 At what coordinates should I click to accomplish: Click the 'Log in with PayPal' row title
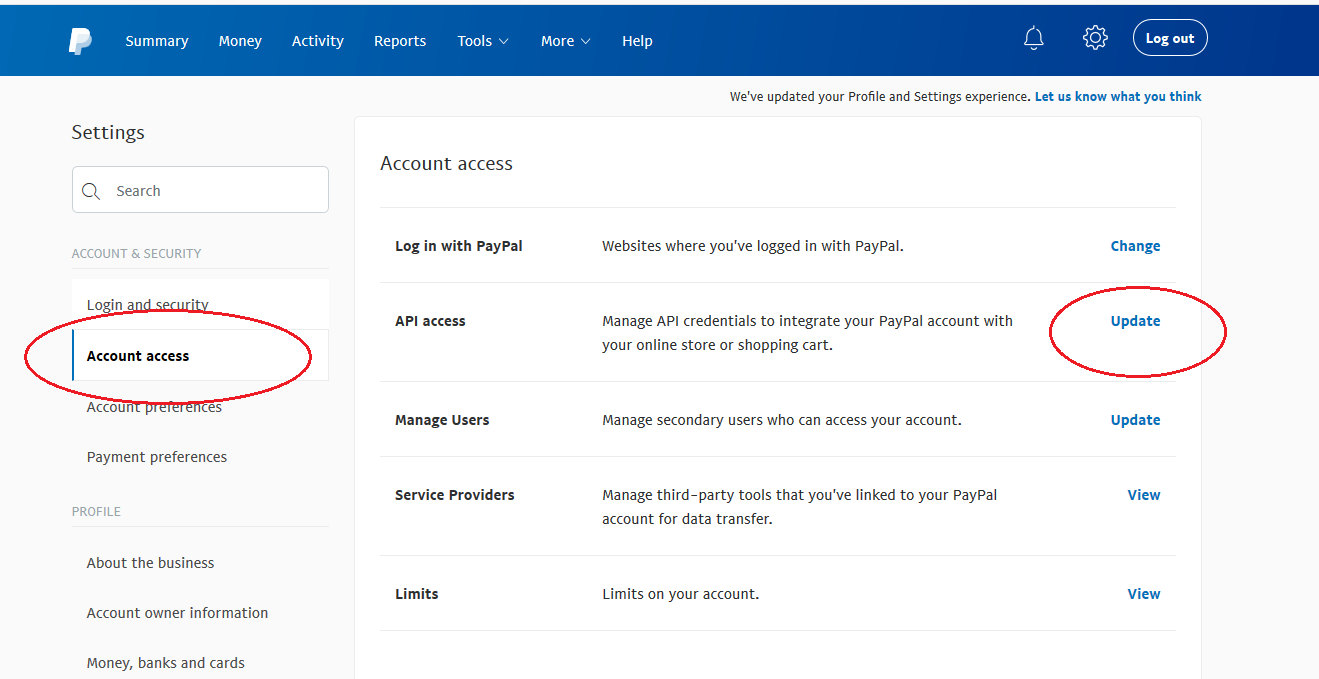(459, 246)
